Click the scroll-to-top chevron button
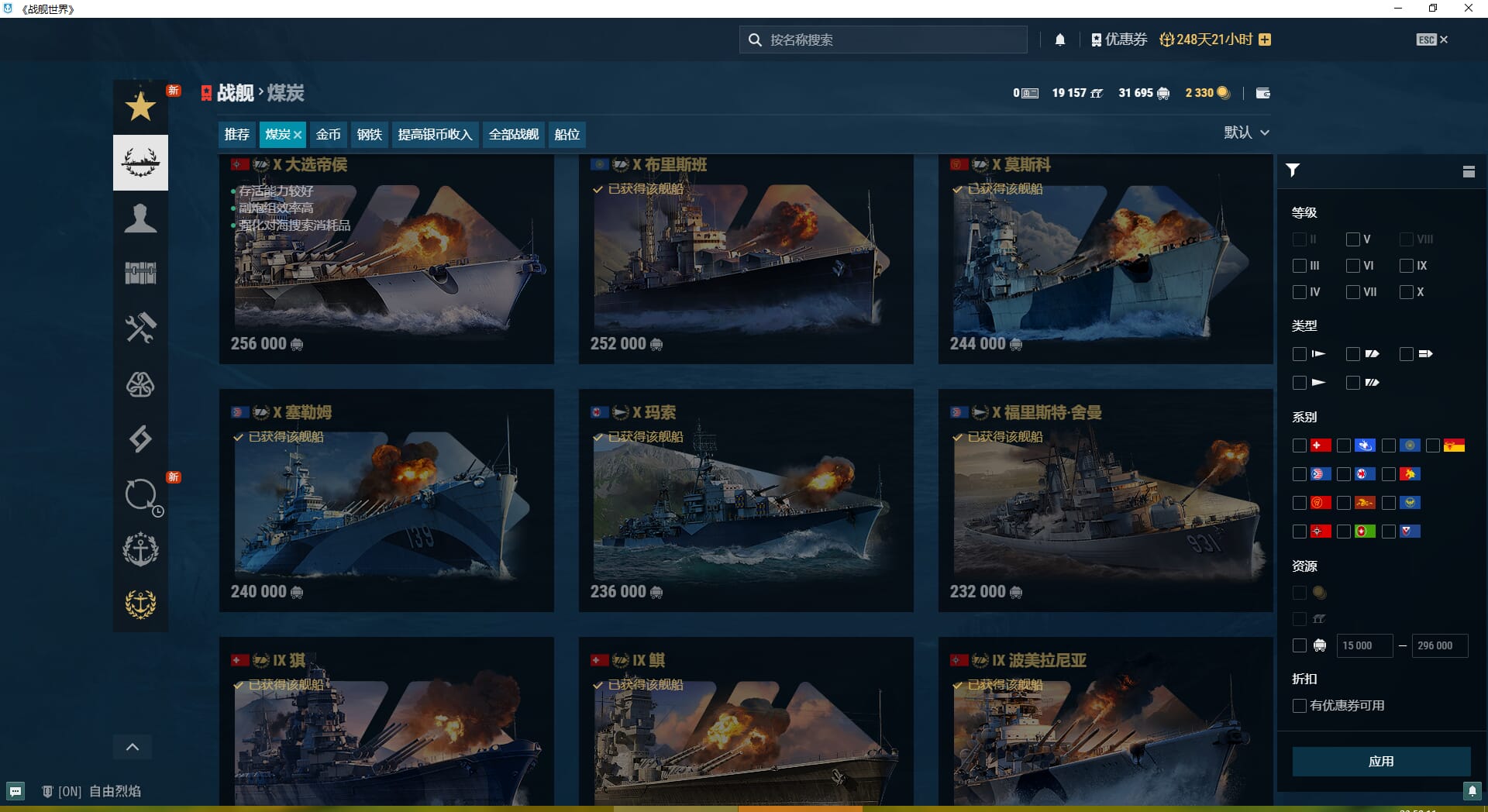Screen dimensions: 1488x812 (133, 747)
